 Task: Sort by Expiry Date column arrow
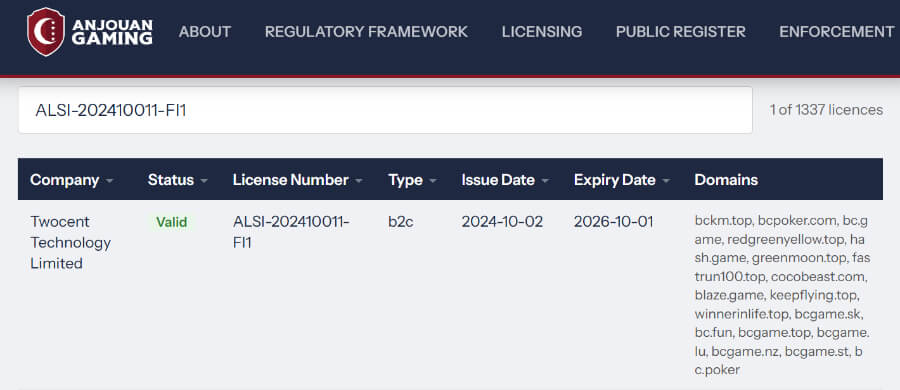[x=666, y=180]
